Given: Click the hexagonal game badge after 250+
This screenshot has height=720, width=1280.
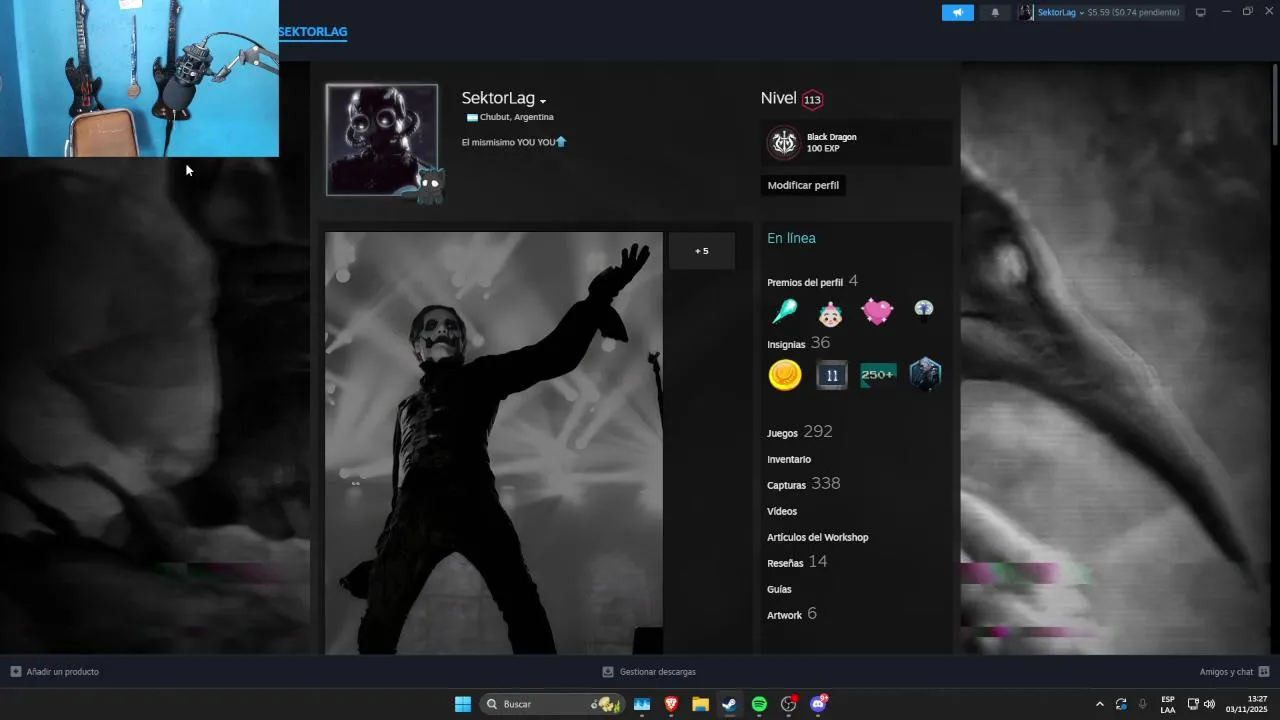Looking at the screenshot, I should 925,375.
